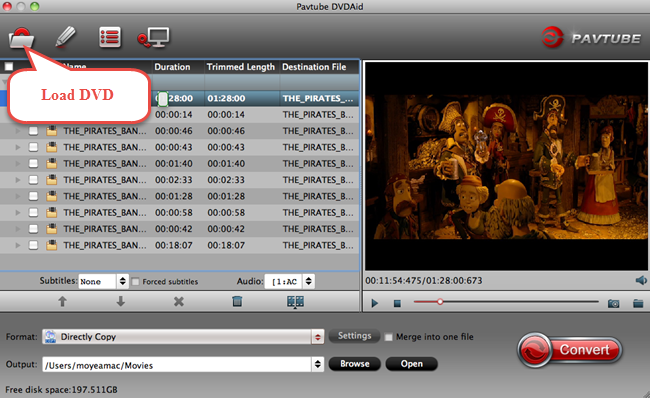Expand the title row with duration 00:01:28
Image resolution: width=650 pixels, height=398 pixels.
click(x=18, y=196)
